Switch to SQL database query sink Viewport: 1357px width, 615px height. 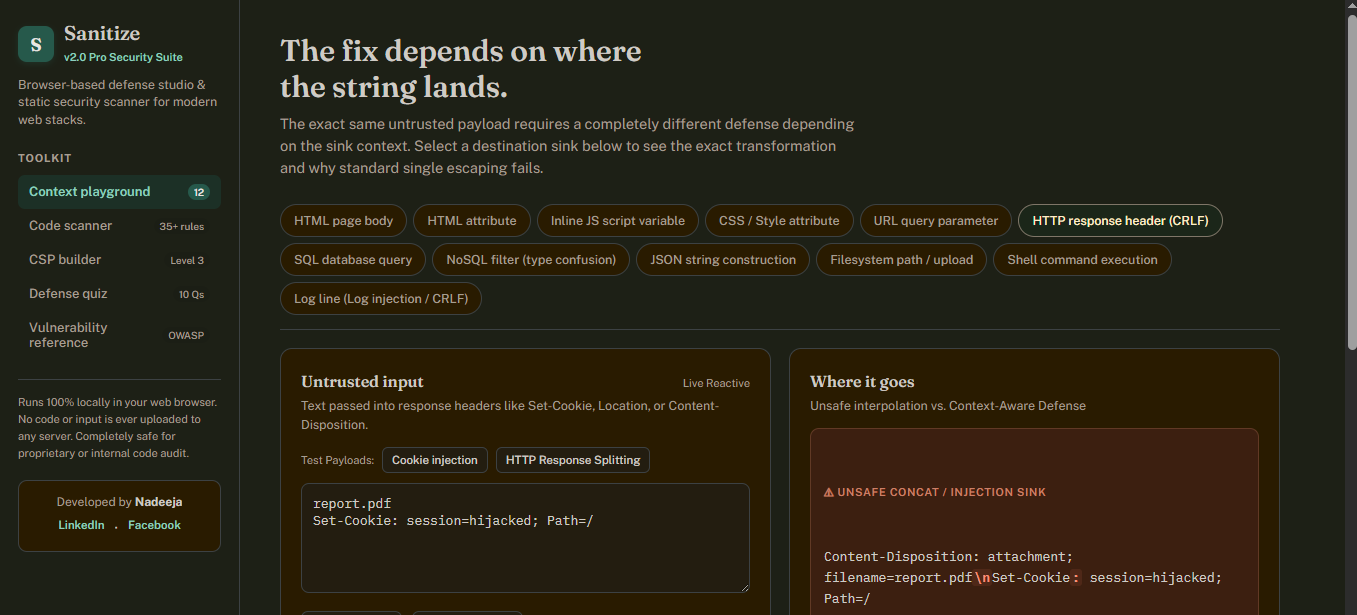[x=353, y=260]
